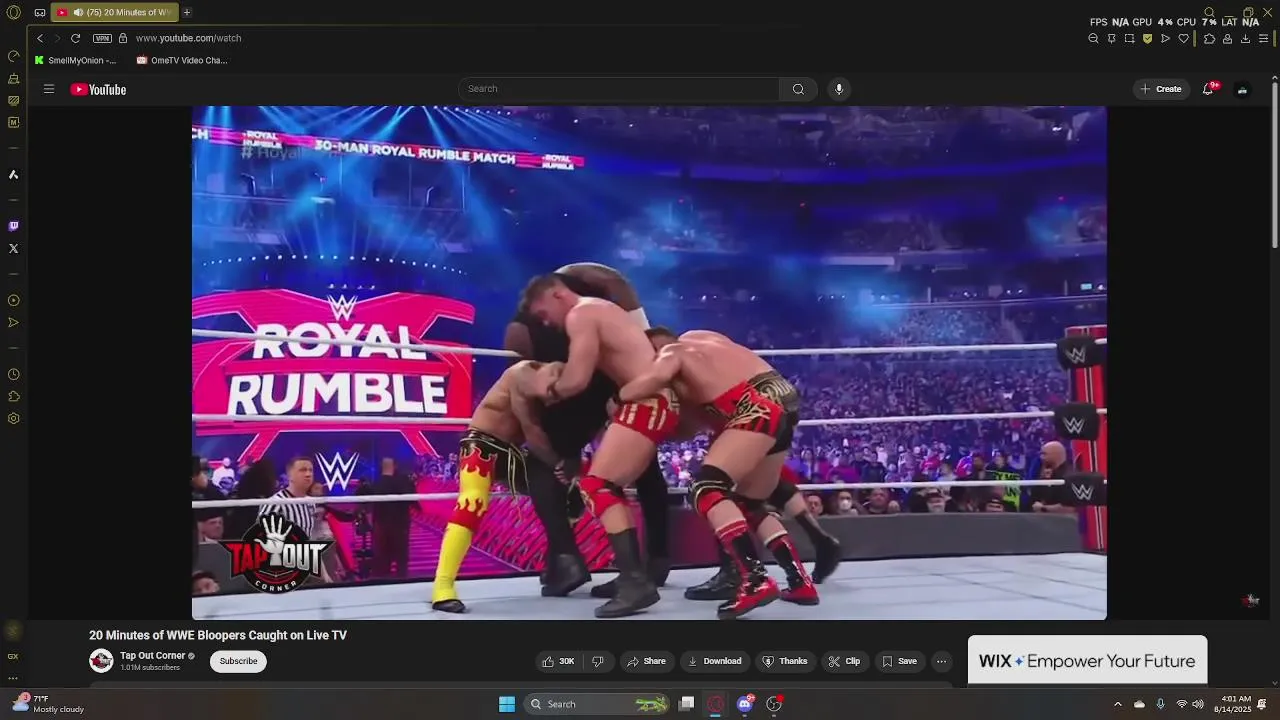Open Settings gear icon in sidebar
This screenshot has width=1280, height=720.
[14, 418]
